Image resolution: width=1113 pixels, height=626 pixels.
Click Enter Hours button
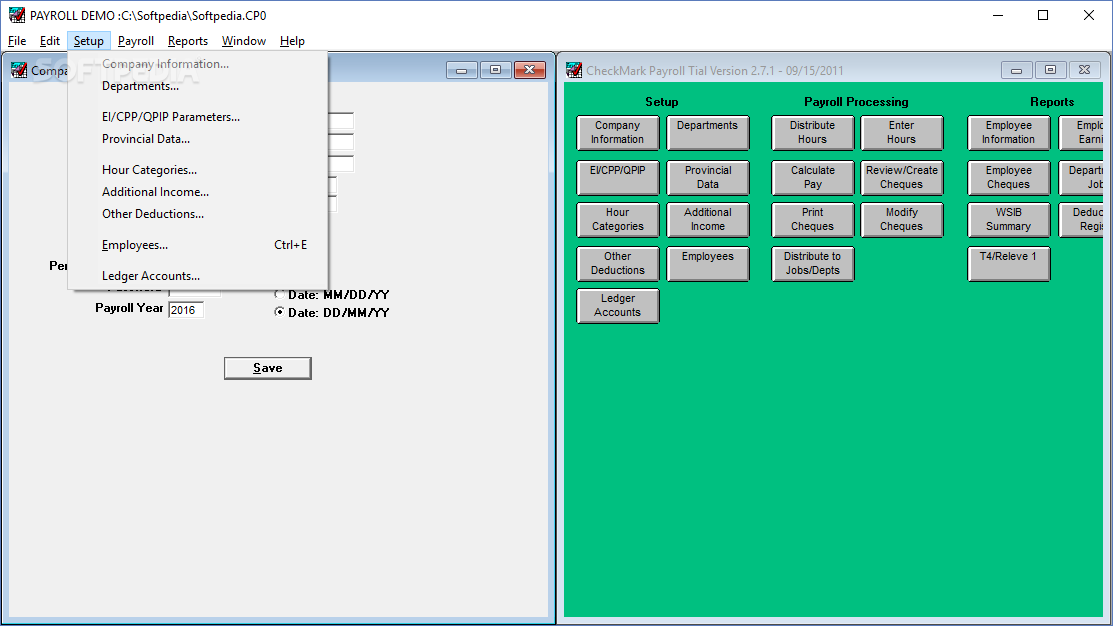point(901,133)
